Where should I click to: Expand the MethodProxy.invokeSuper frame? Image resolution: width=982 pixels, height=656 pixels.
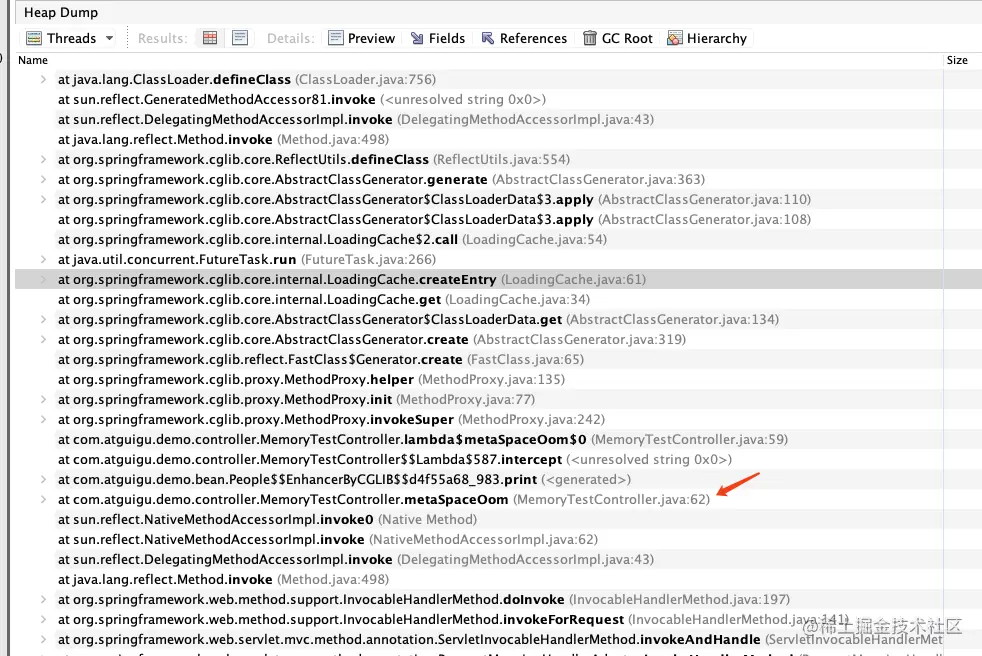[43, 420]
